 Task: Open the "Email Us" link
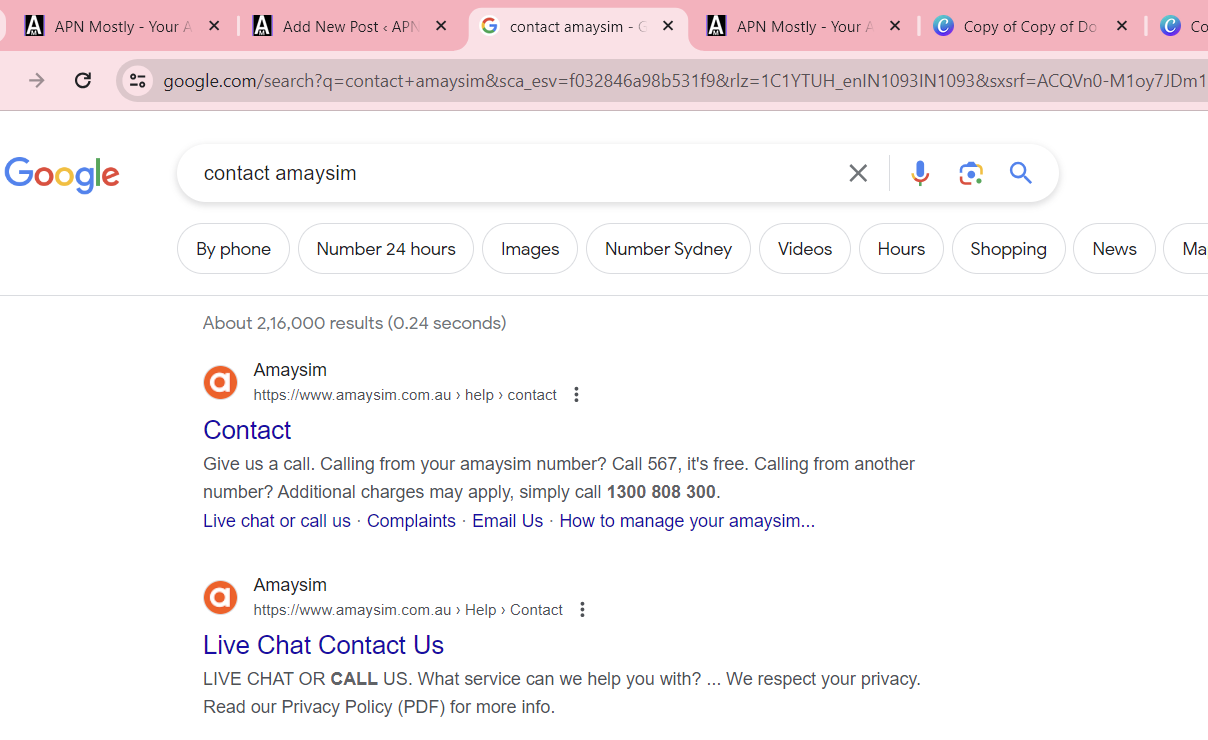[507, 520]
